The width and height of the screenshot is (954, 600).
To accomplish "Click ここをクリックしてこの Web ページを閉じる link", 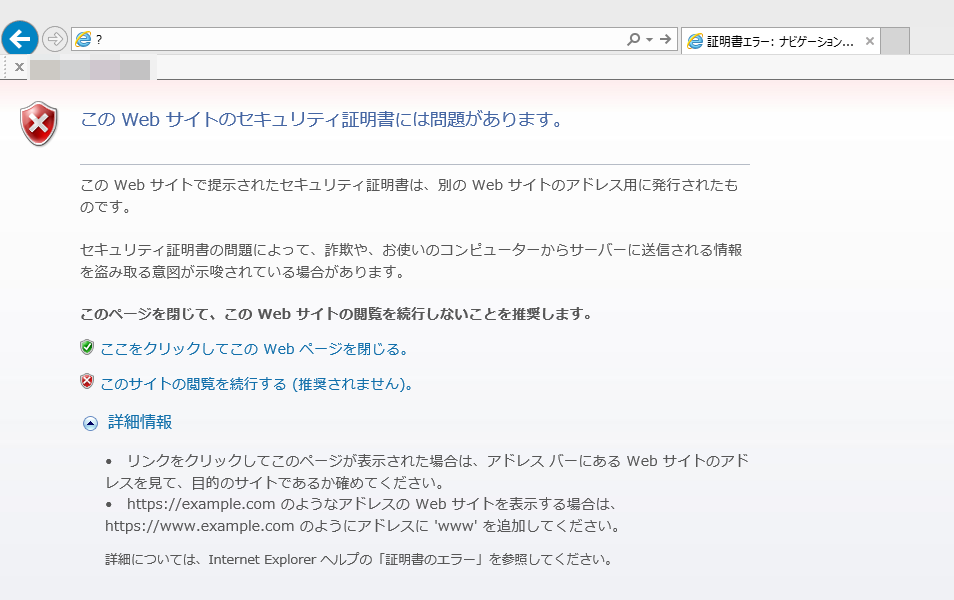I will (x=254, y=349).
